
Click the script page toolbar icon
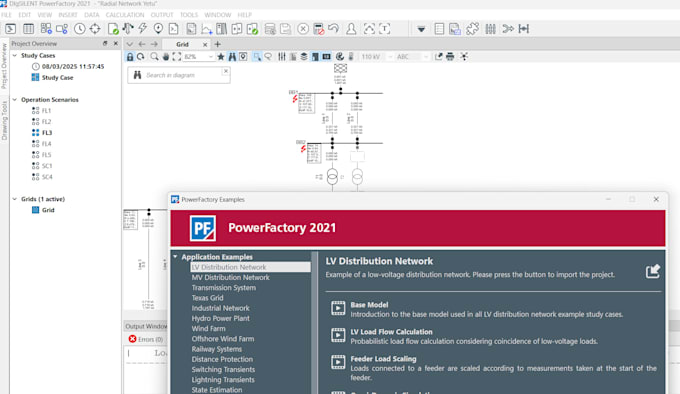(173, 29)
